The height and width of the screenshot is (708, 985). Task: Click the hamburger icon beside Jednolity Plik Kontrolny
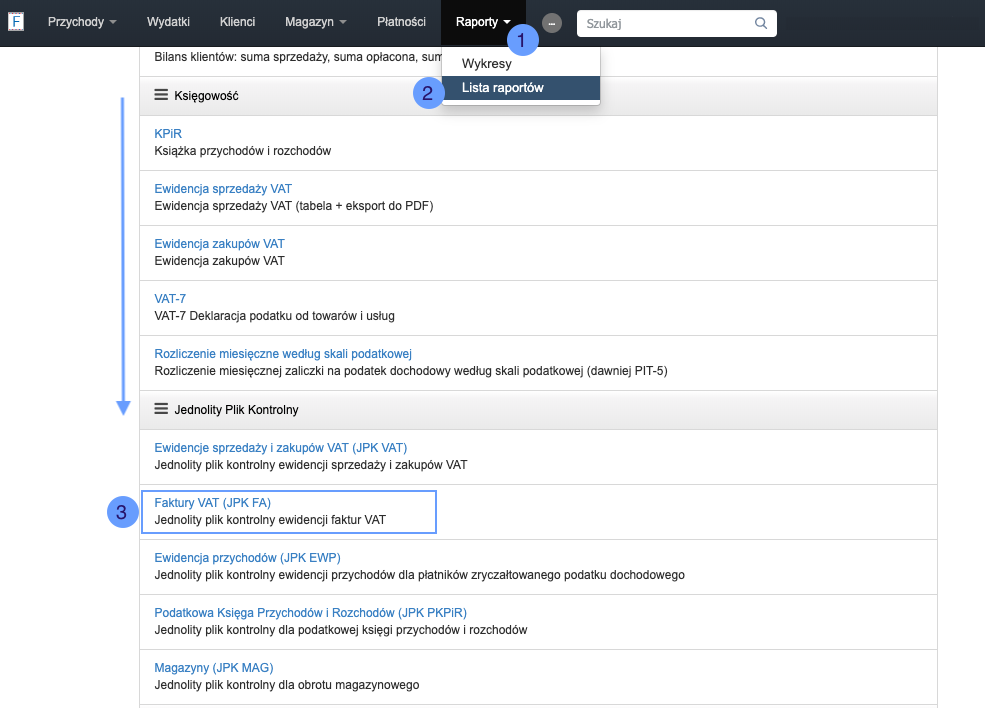click(161, 409)
